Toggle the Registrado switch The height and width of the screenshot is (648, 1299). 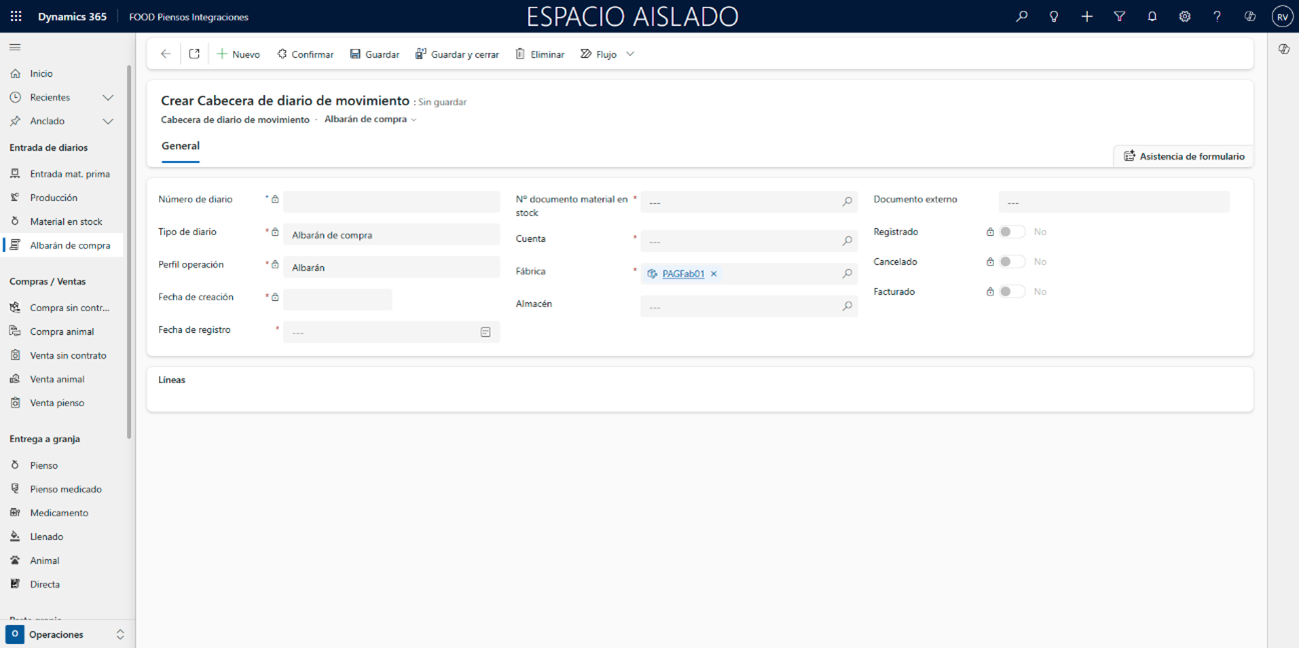(x=1012, y=232)
